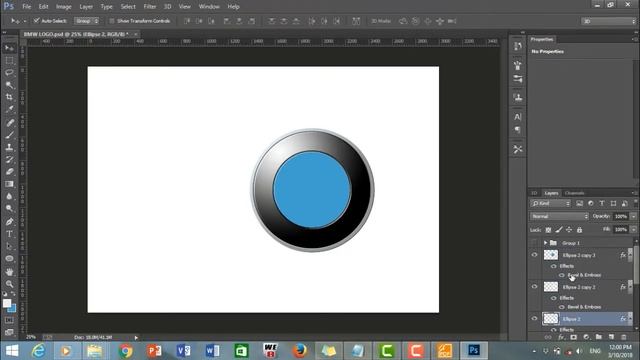
Task: Open Opacity slider dropdown arrow
Action: [x=633, y=216]
